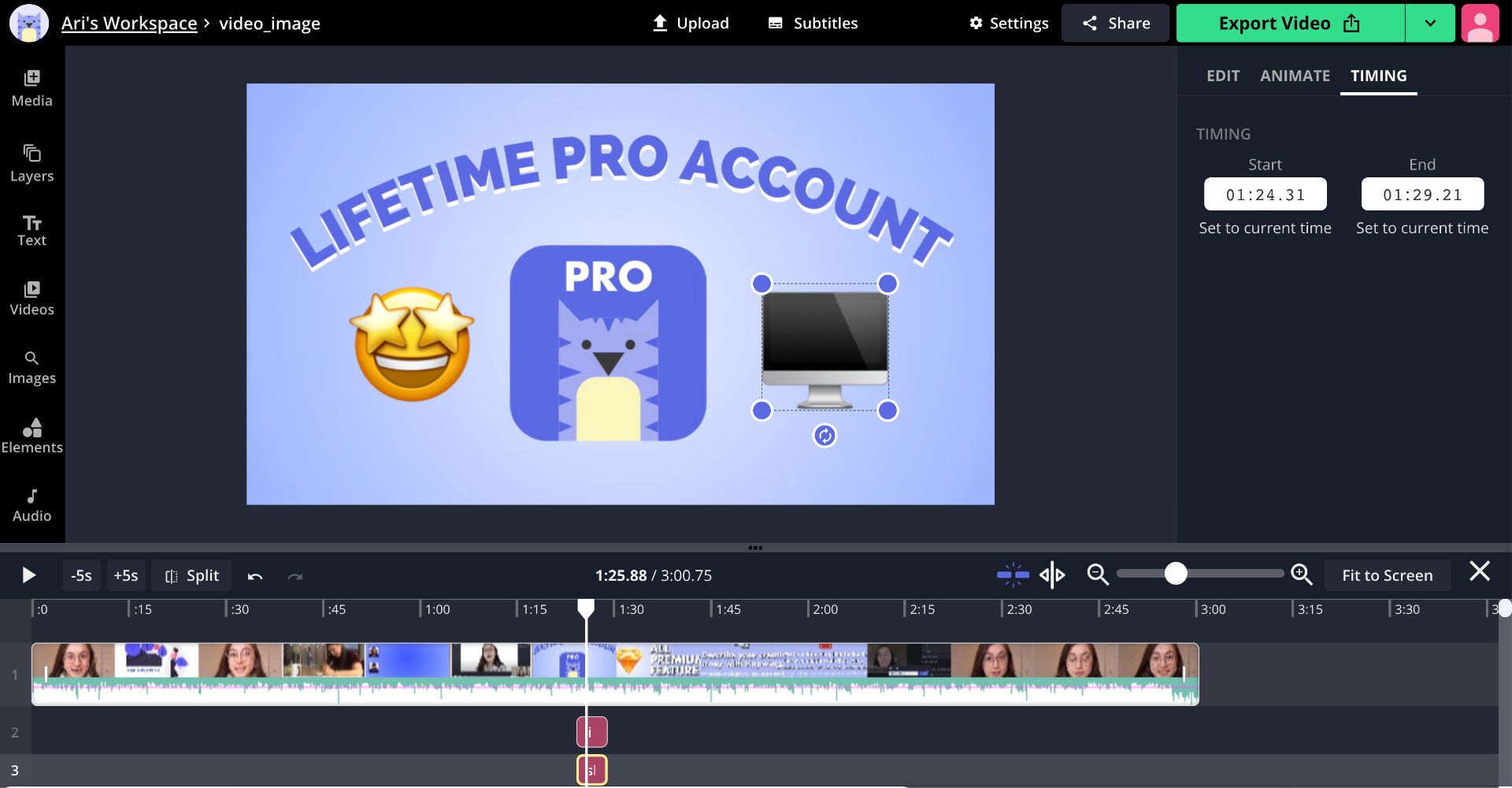Open the Layers panel
Image resolution: width=1512 pixels, height=788 pixels.
(x=31, y=163)
